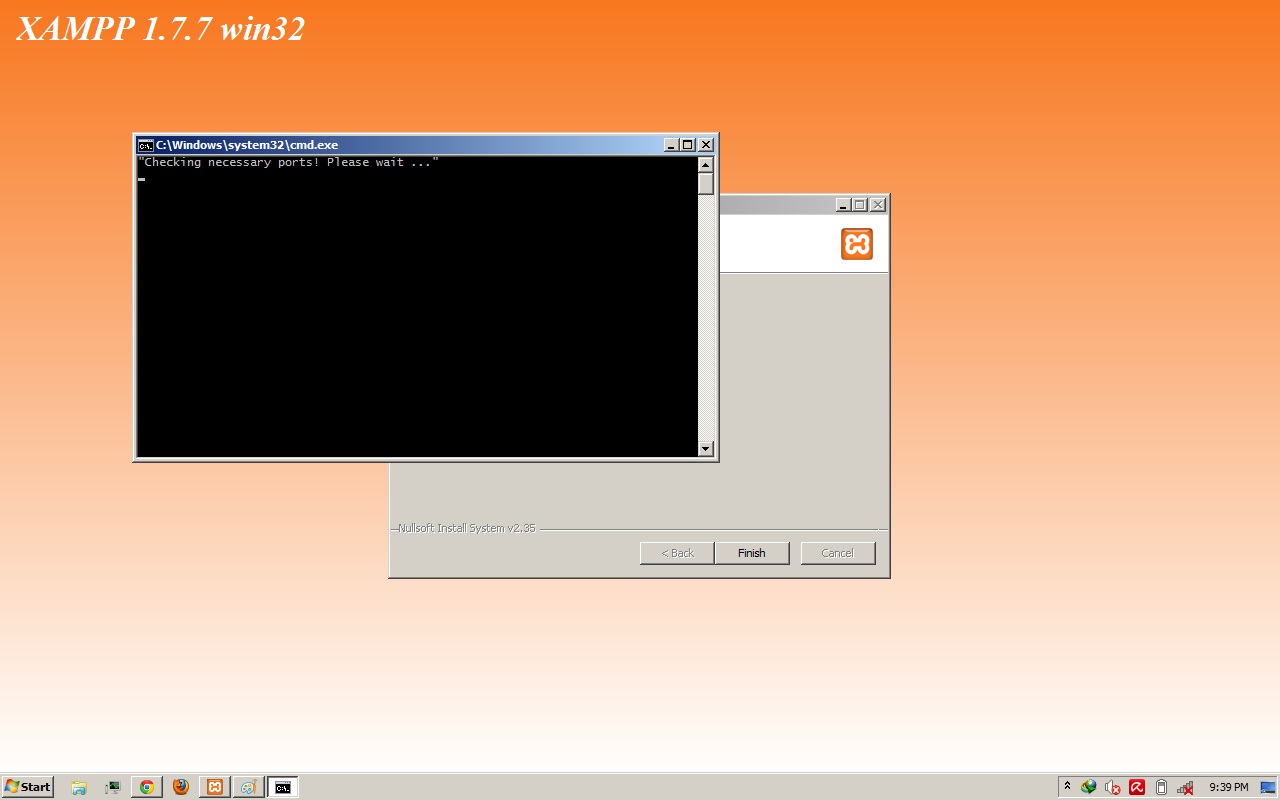Select the active cmd.exe taskbar button

(282, 787)
